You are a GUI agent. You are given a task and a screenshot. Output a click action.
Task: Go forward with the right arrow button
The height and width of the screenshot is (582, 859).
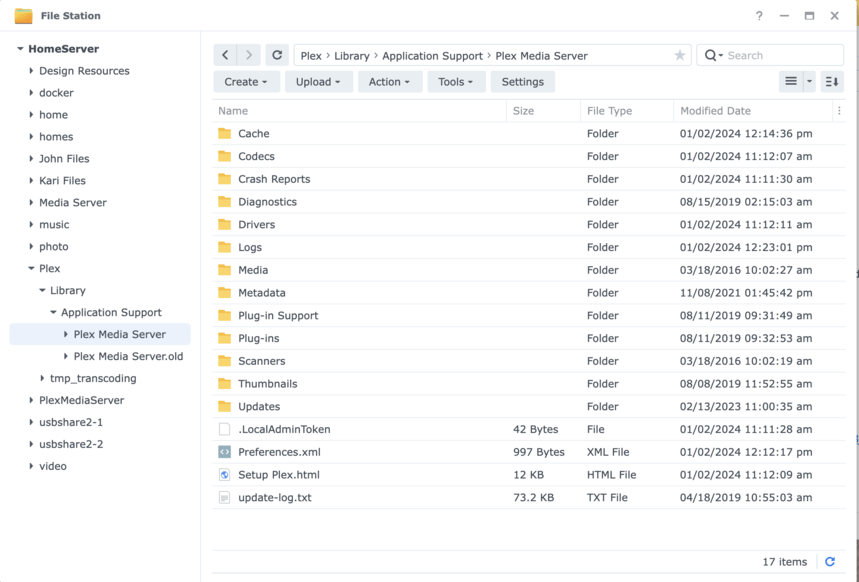[249, 55]
